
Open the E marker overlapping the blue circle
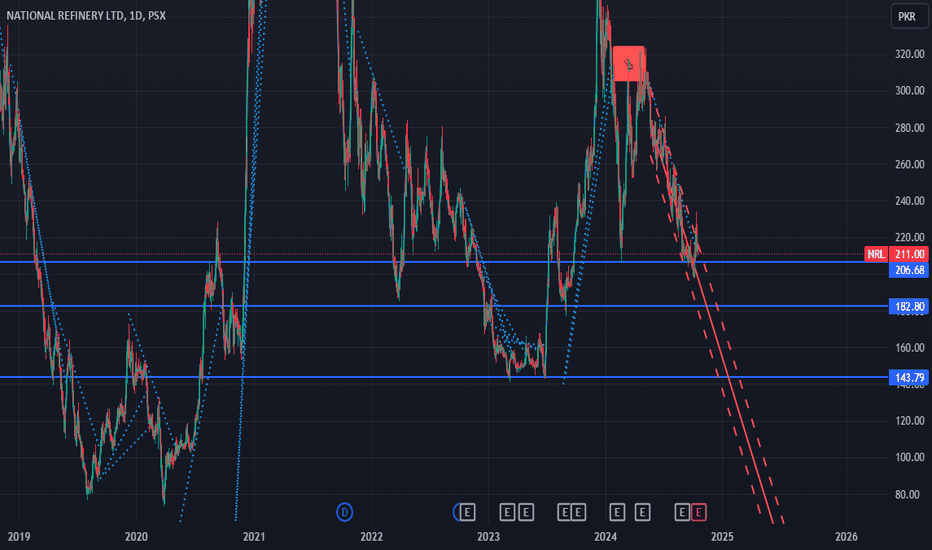click(x=468, y=512)
